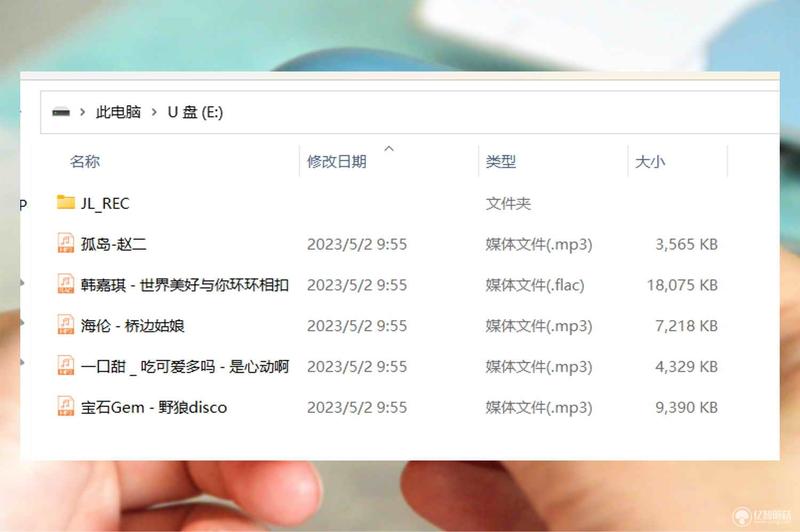The height and width of the screenshot is (532, 800).
Task: Select 一口甜 _ 吃可爱多吗 - 是心动啊 file
Action: [x=185, y=366]
